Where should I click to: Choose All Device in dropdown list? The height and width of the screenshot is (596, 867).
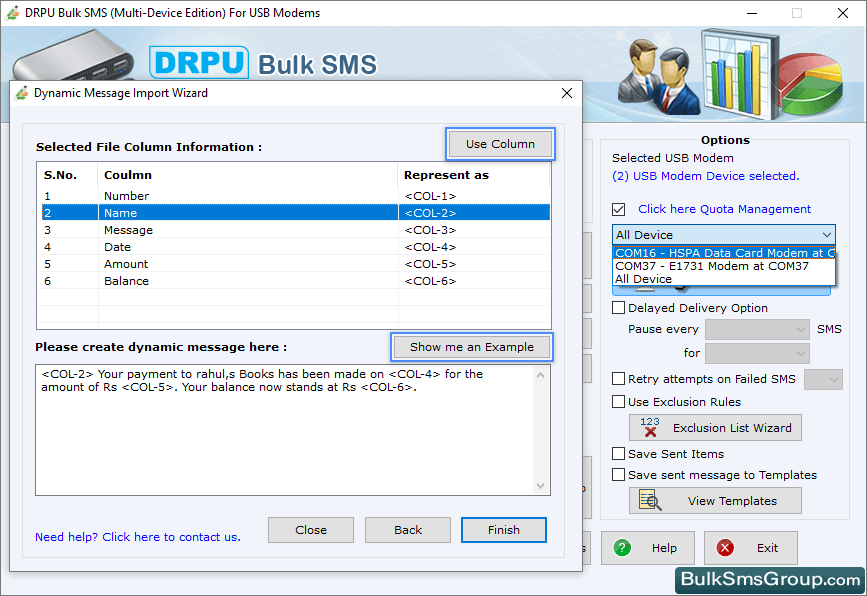[724, 279]
